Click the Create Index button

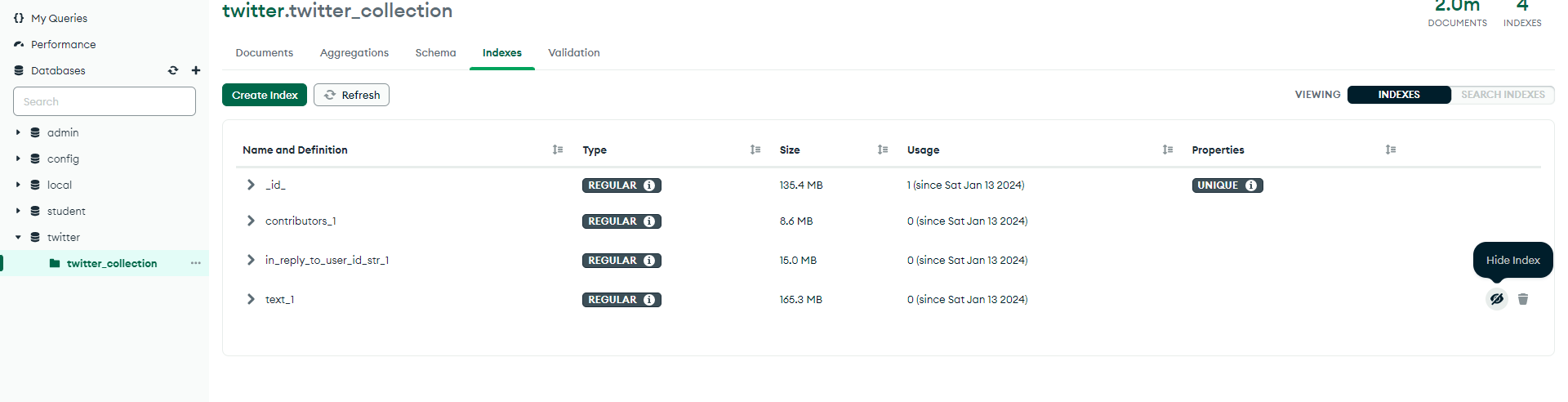pos(265,95)
